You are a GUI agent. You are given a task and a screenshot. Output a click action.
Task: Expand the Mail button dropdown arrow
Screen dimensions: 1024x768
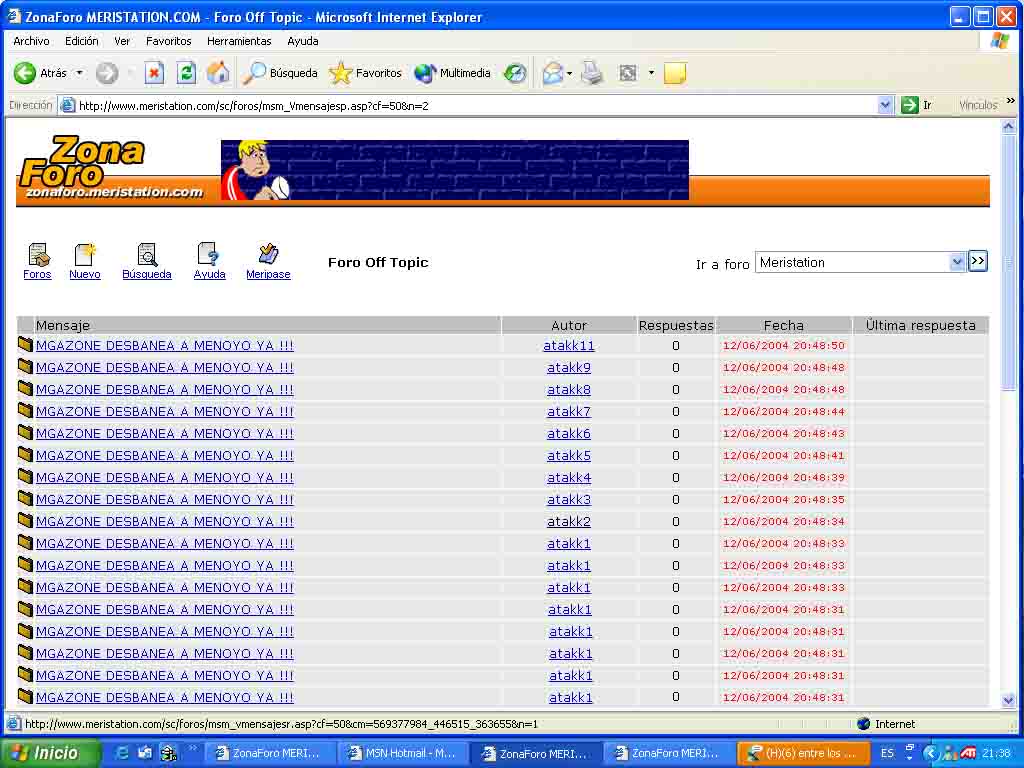(569, 73)
